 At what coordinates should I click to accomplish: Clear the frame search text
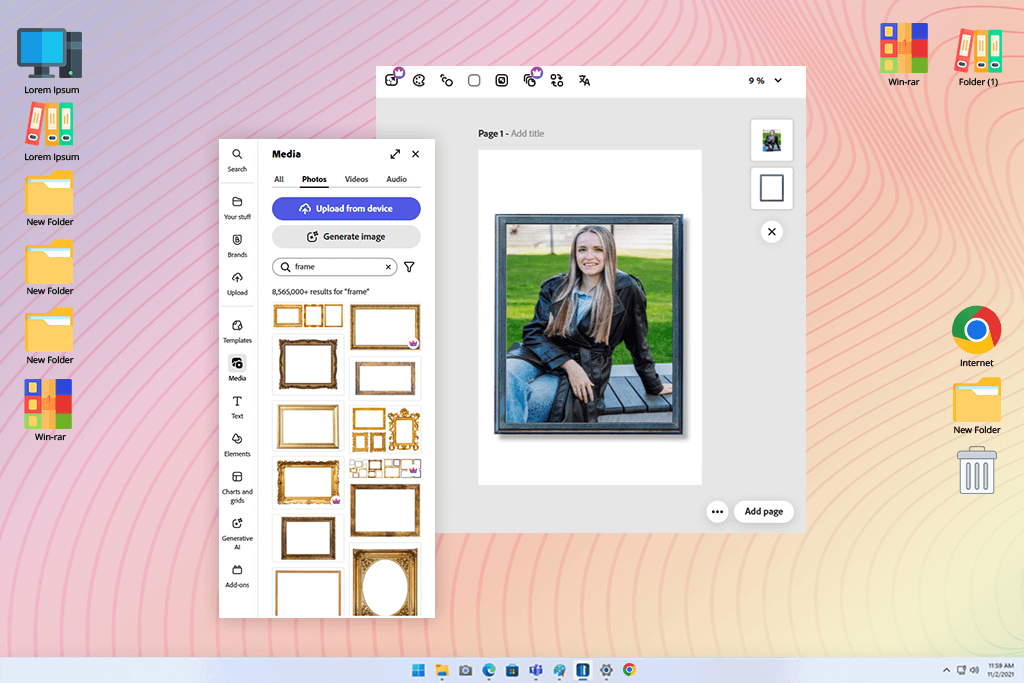(388, 266)
